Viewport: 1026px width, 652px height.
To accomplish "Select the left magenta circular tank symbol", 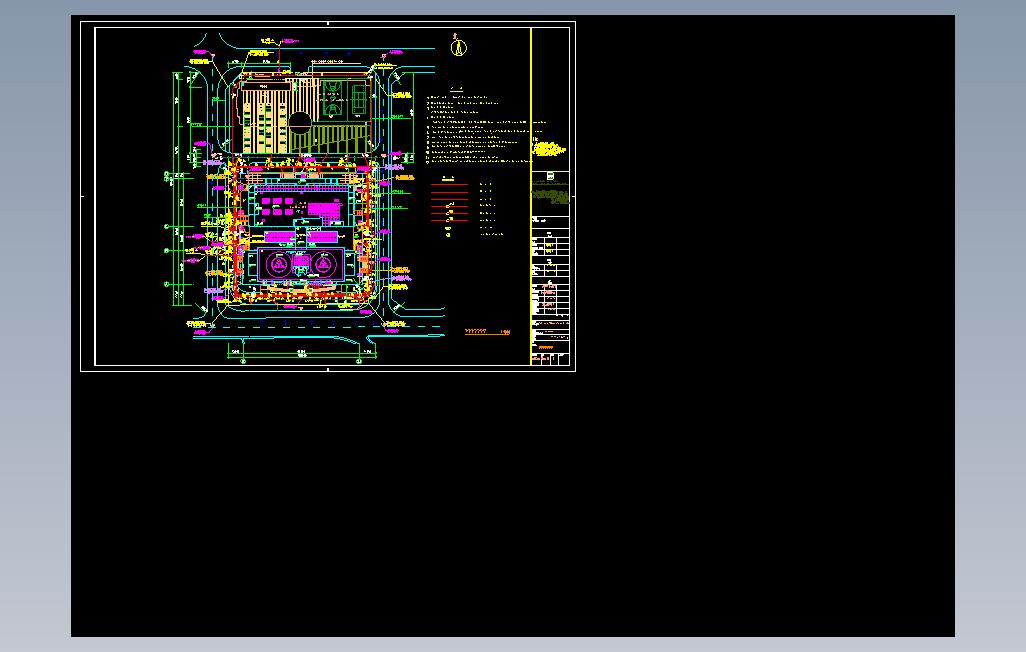I will (278, 264).
